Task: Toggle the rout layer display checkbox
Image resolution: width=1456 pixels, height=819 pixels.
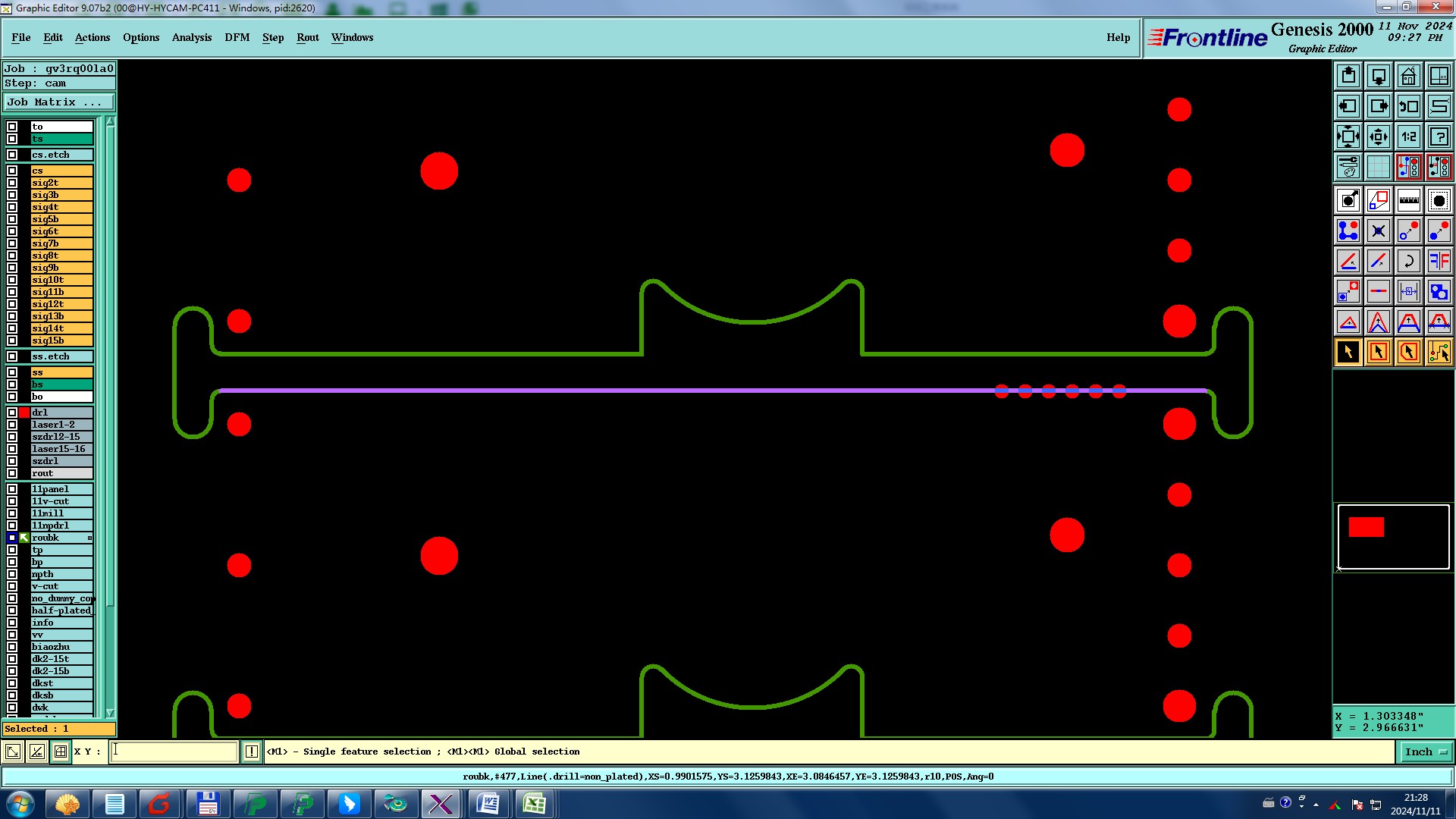Action: click(12, 473)
